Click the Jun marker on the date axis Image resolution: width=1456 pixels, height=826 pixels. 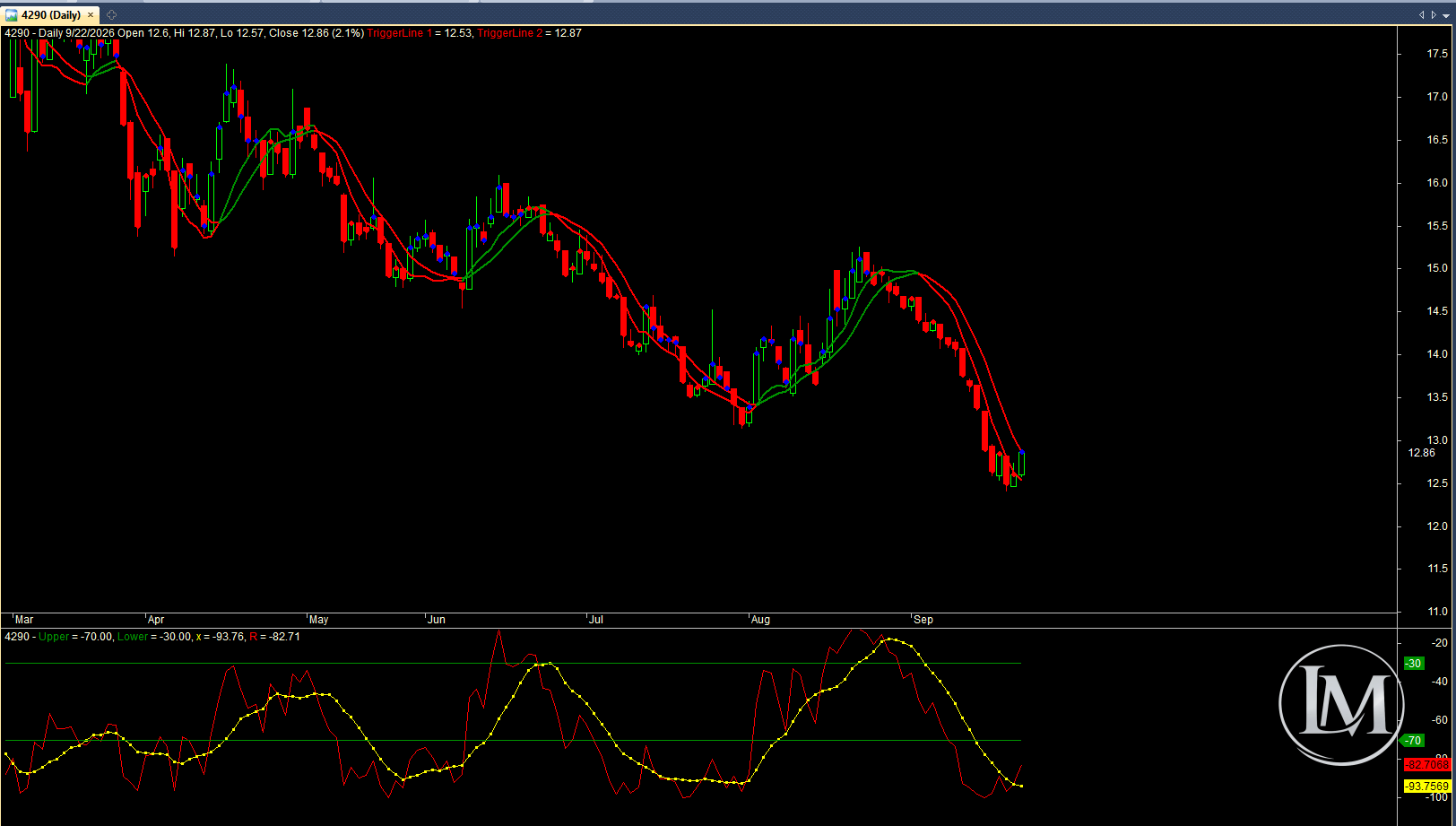coord(436,620)
